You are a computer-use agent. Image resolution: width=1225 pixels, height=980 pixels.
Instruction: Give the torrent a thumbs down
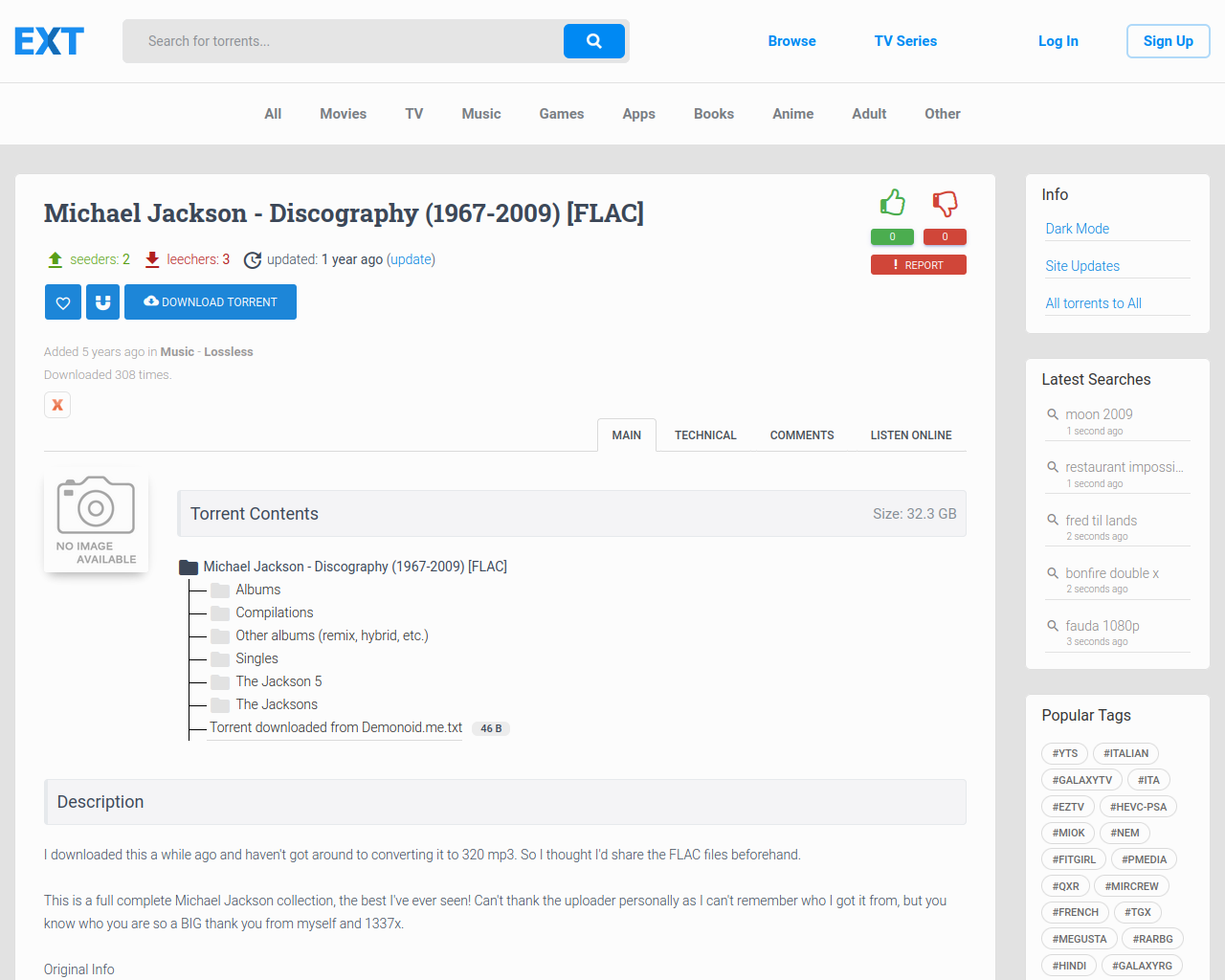point(945,203)
